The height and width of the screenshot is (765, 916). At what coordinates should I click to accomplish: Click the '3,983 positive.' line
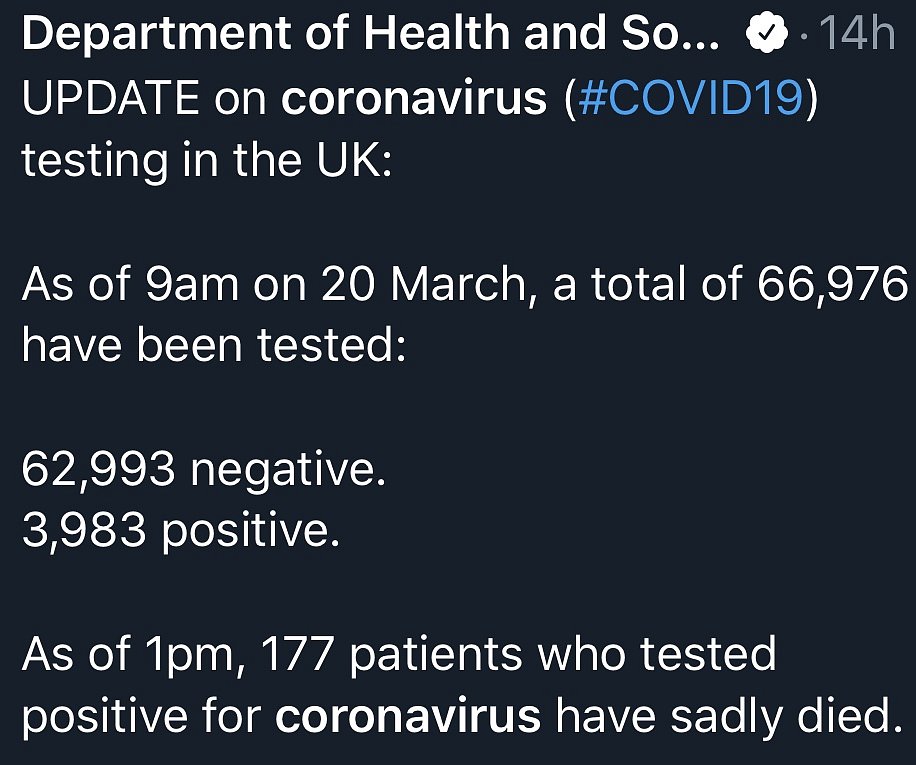pos(181,531)
